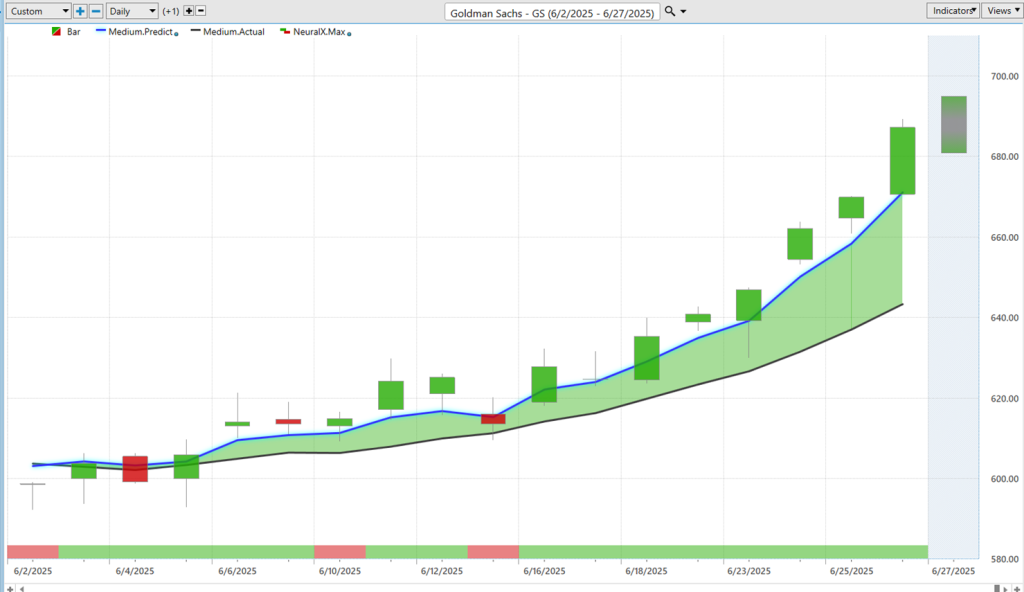The width and height of the screenshot is (1024, 592).
Task: Click the black plus forecast increment icon
Action: click(x=188, y=11)
